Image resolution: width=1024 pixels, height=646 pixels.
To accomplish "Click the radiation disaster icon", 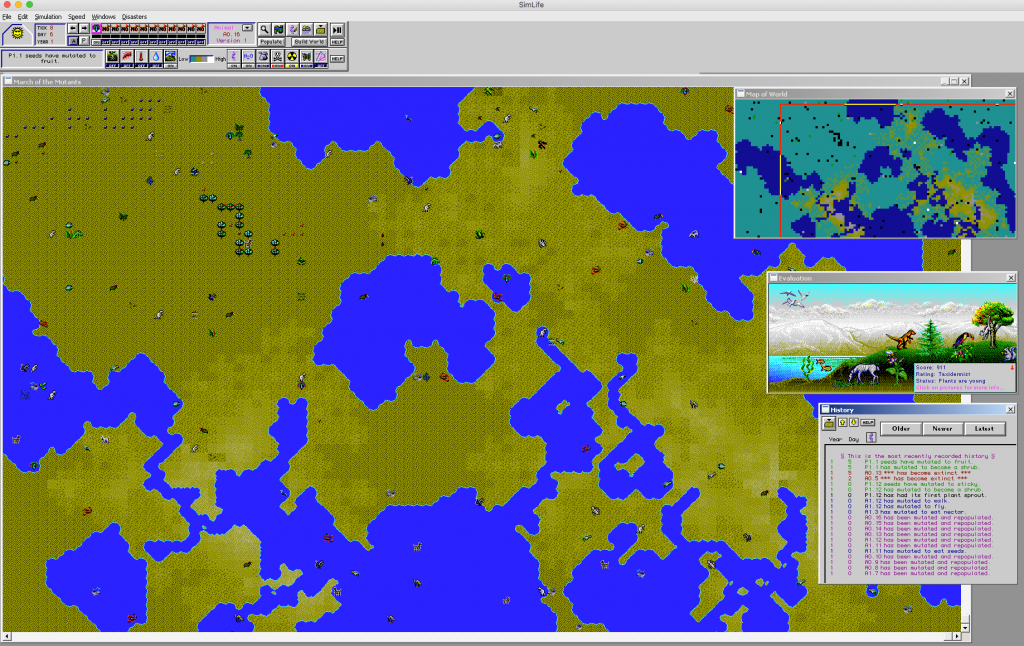I will click(292, 56).
